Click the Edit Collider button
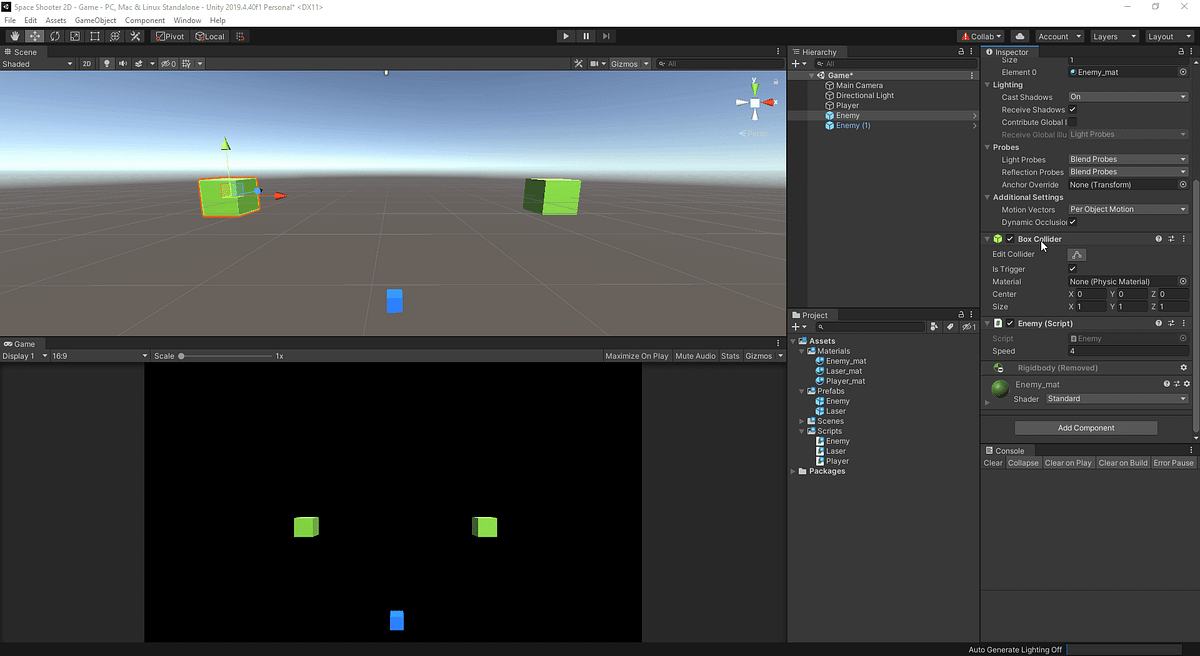This screenshot has height=656, width=1200. (1076, 254)
